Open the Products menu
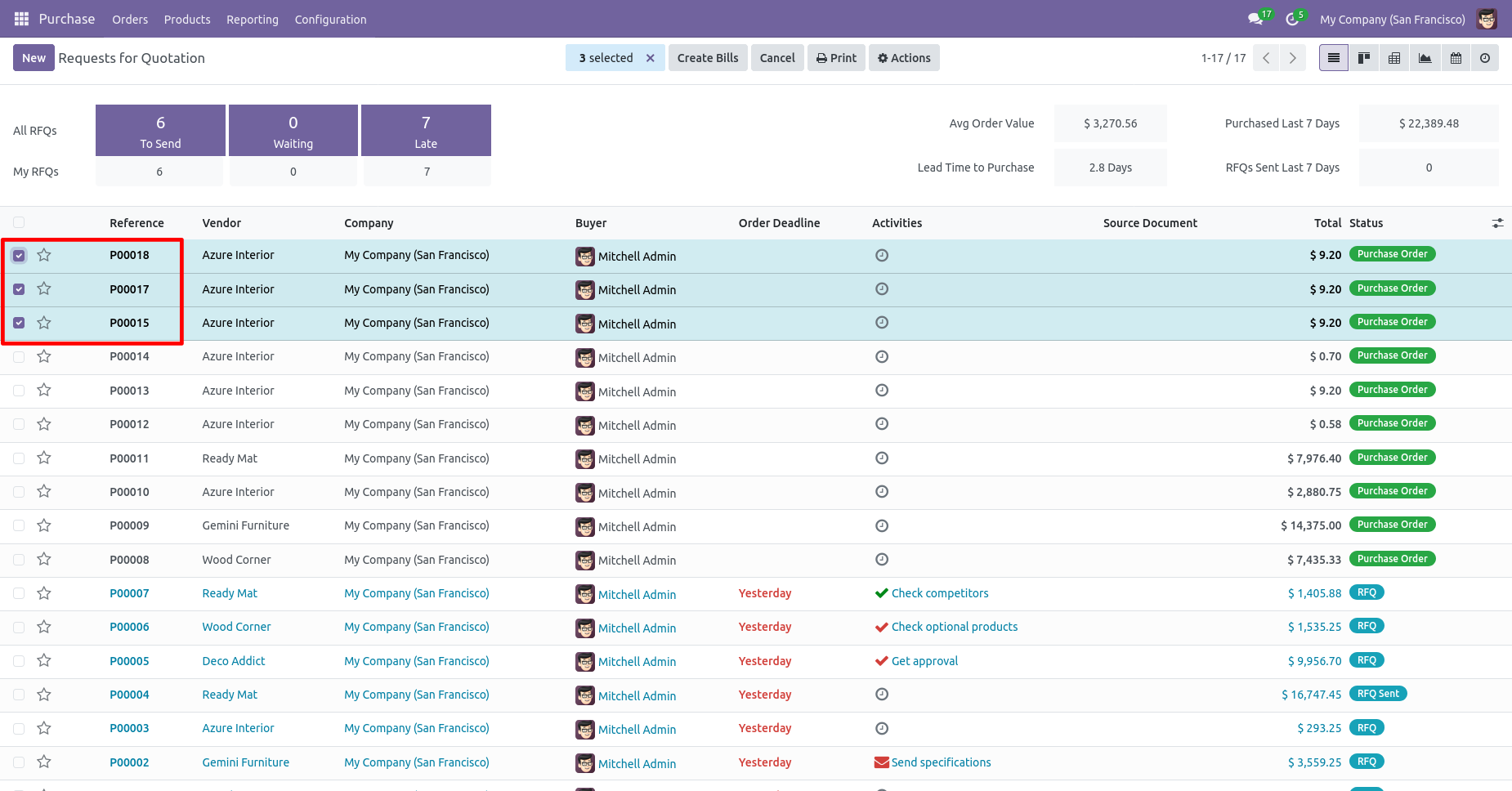 [187, 19]
